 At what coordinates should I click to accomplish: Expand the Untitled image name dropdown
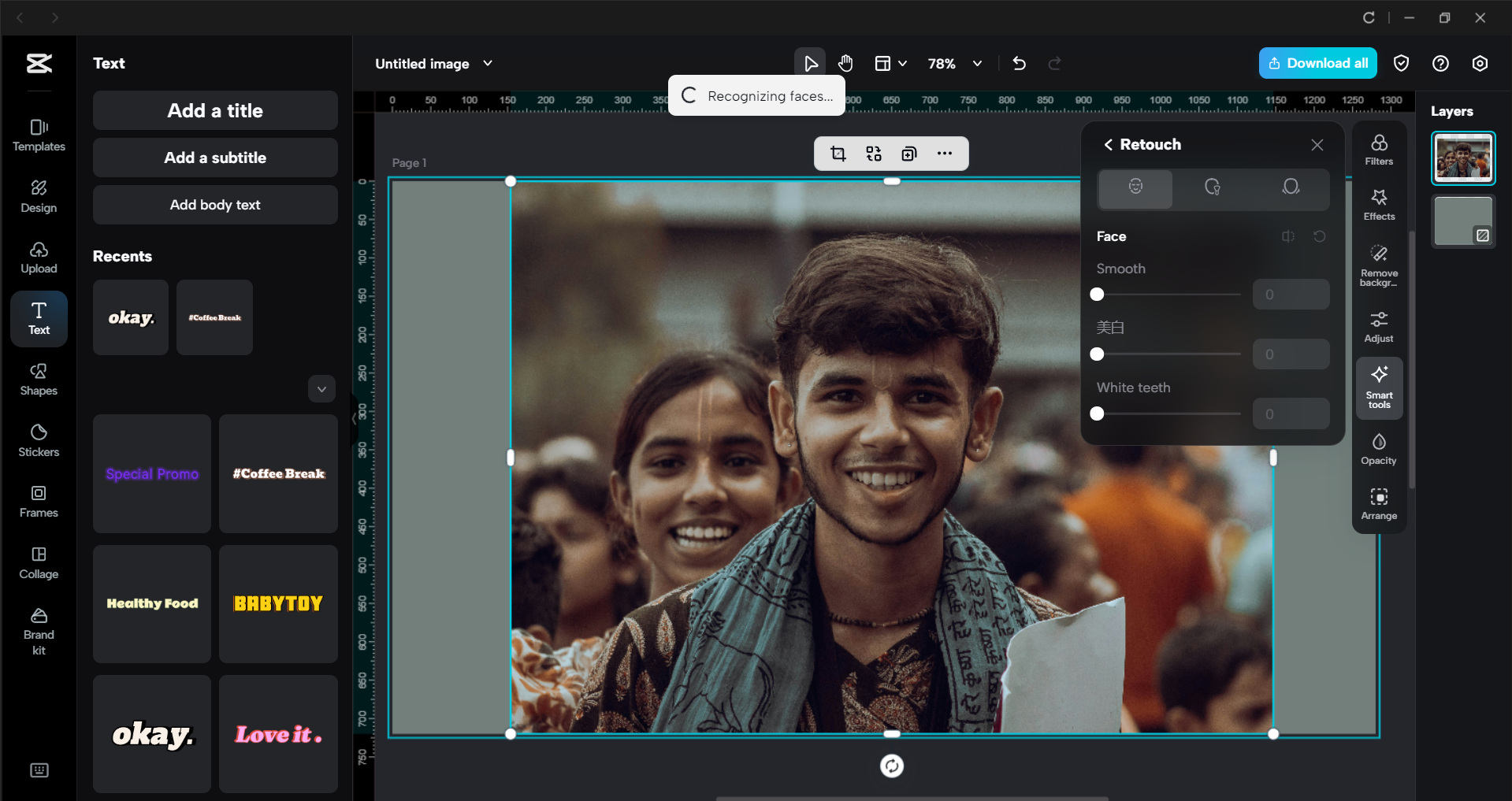click(x=488, y=63)
